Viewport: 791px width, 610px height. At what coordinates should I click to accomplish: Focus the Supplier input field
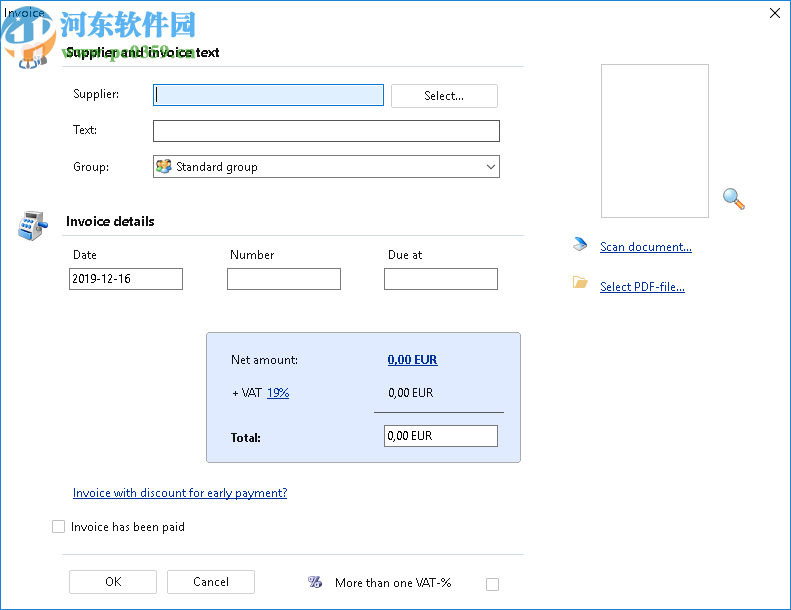point(268,95)
